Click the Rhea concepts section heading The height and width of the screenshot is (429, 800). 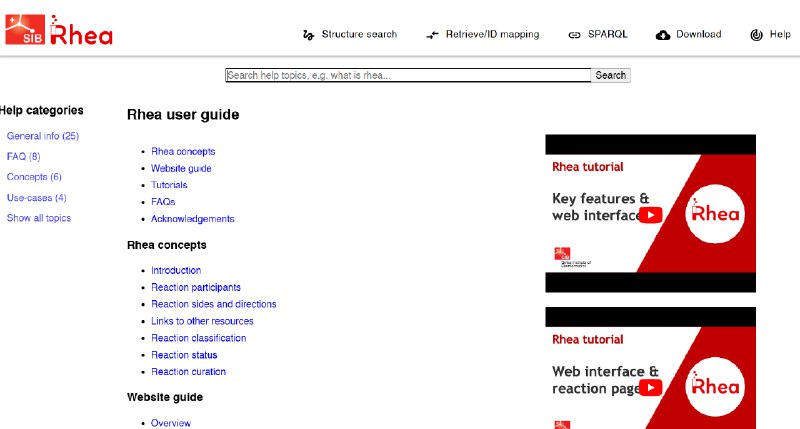(167, 245)
